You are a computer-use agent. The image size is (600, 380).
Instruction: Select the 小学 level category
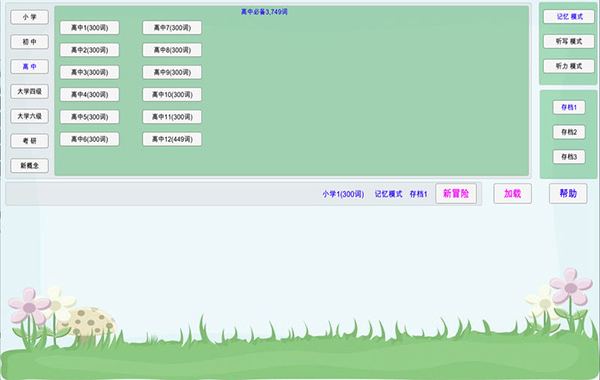pyautogui.click(x=29, y=17)
